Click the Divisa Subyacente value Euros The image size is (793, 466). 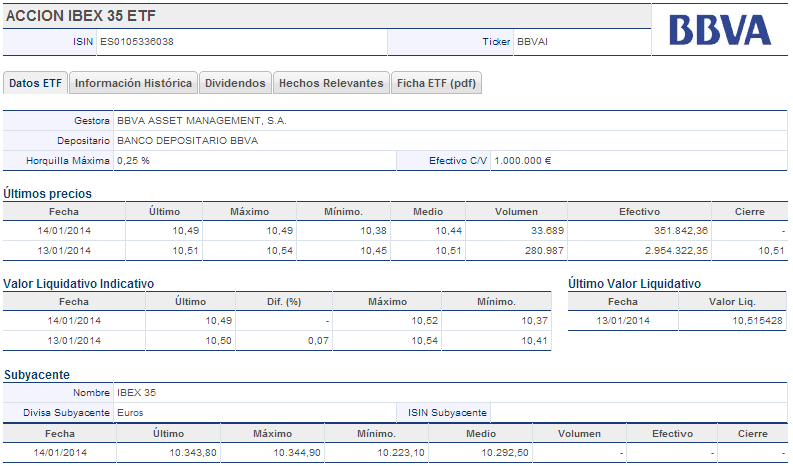pyautogui.click(x=130, y=413)
